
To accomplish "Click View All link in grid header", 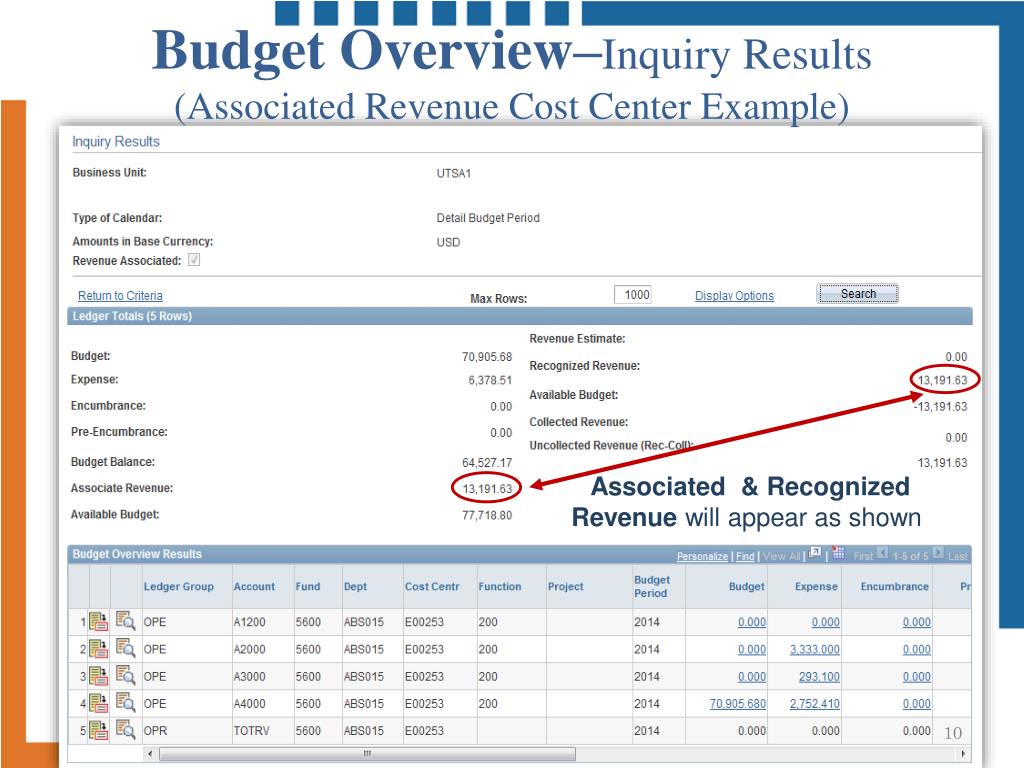I will click(781, 556).
